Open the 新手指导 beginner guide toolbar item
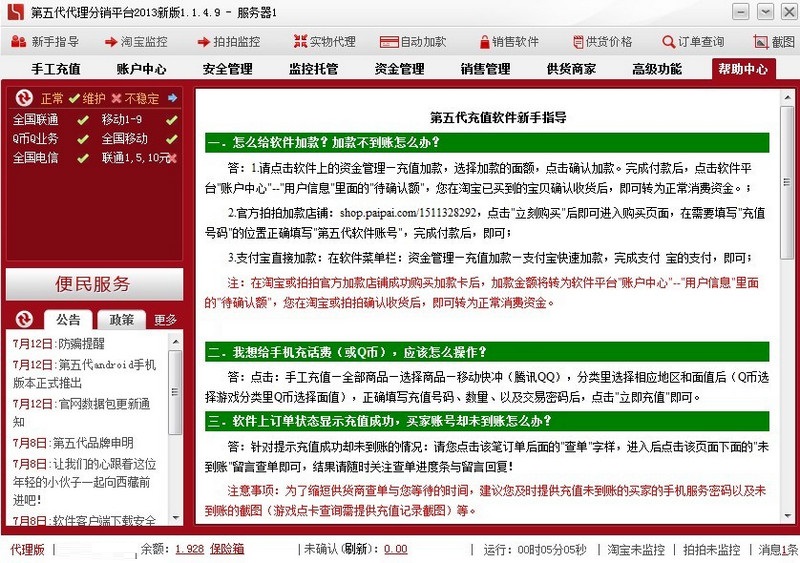Image resolution: width=800 pixels, height=563 pixels. [x=45, y=42]
